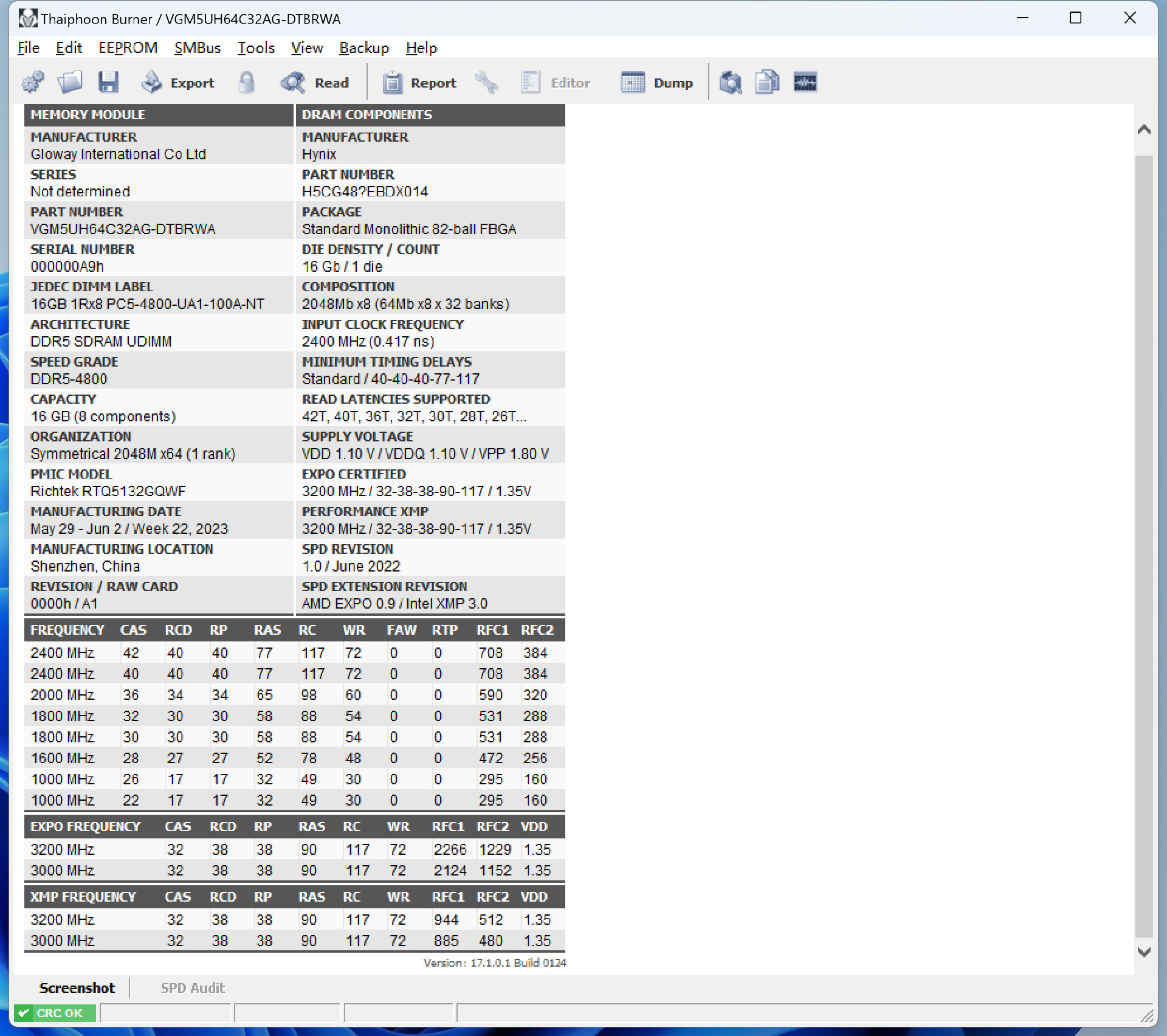Click the padlock write-protection icon
Image resolution: width=1167 pixels, height=1036 pixels.
(x=246, y=82)
